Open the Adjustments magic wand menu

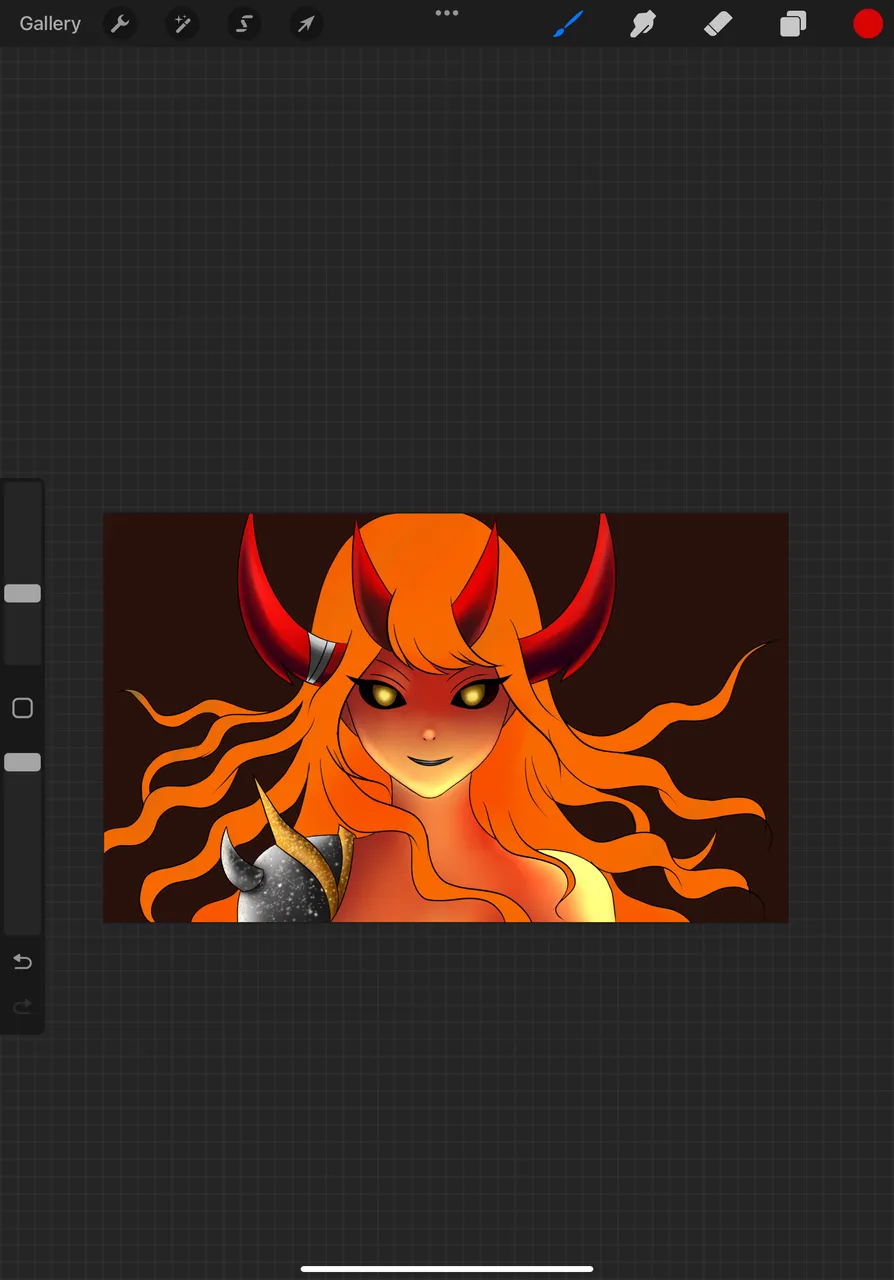click(x=182, y=24)
